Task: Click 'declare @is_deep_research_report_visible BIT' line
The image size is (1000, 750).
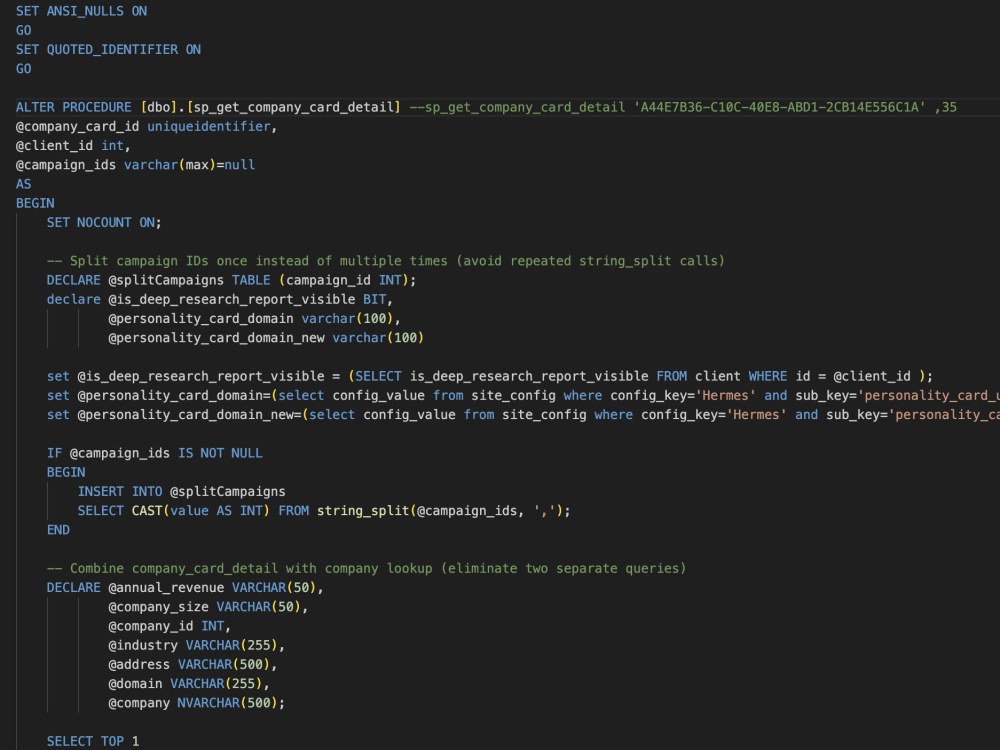Action: point(219,299)
